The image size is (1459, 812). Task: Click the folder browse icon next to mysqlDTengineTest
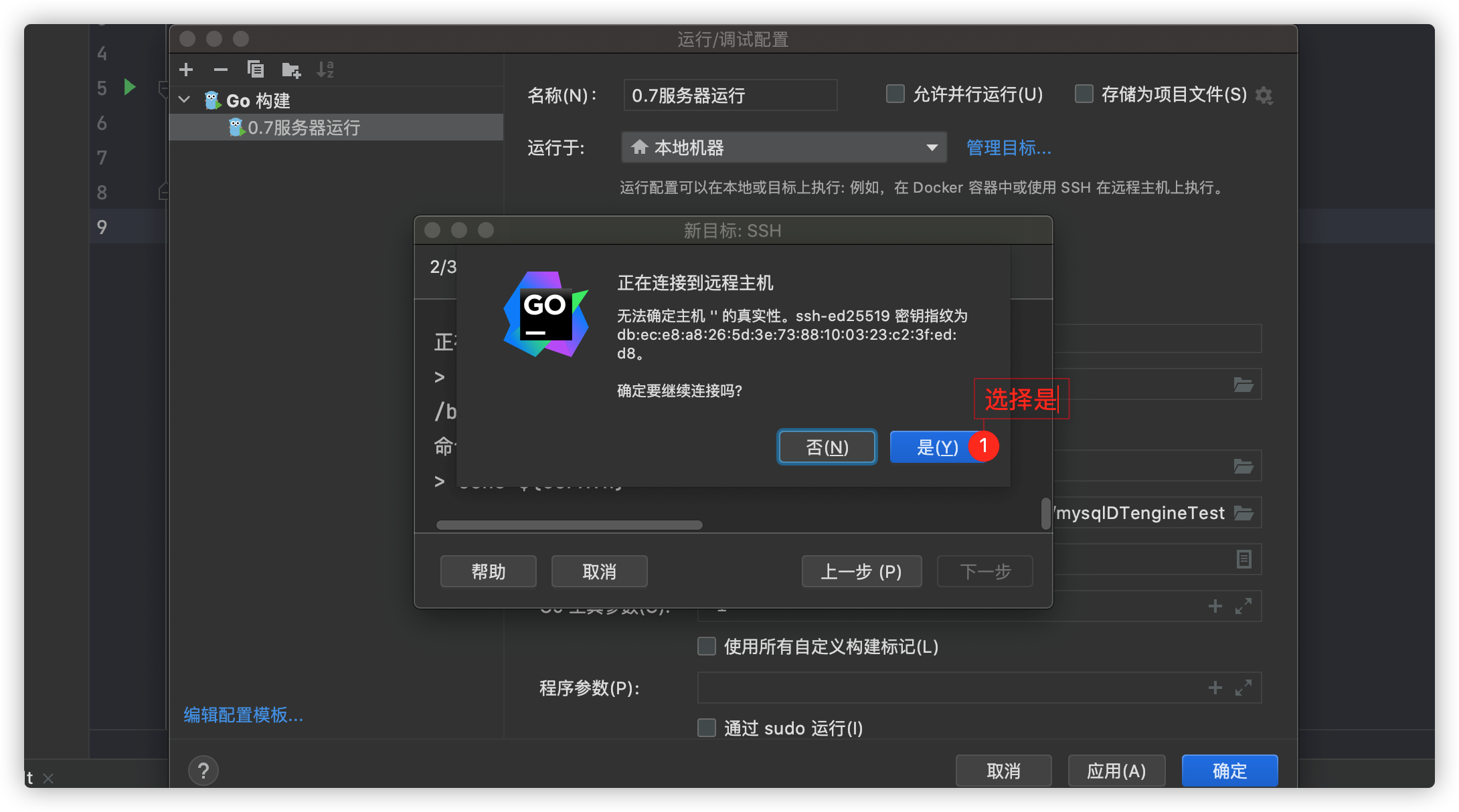click(1243, 513)
